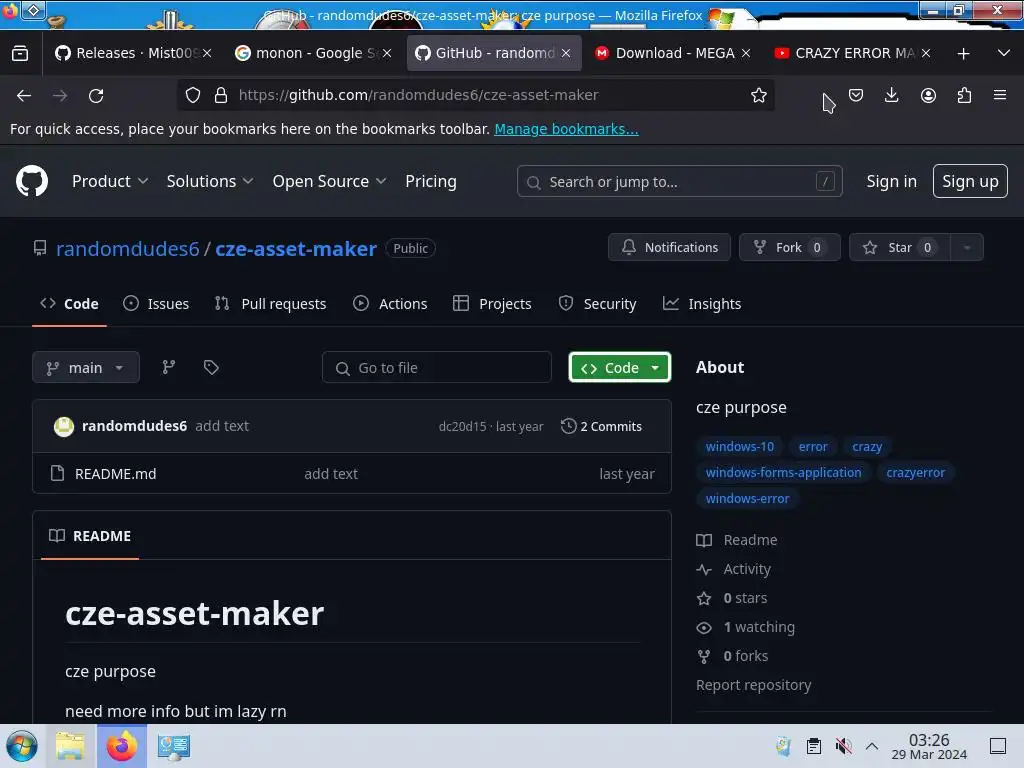
Task: Click Sign in link
Action: (x=891, y=181)
